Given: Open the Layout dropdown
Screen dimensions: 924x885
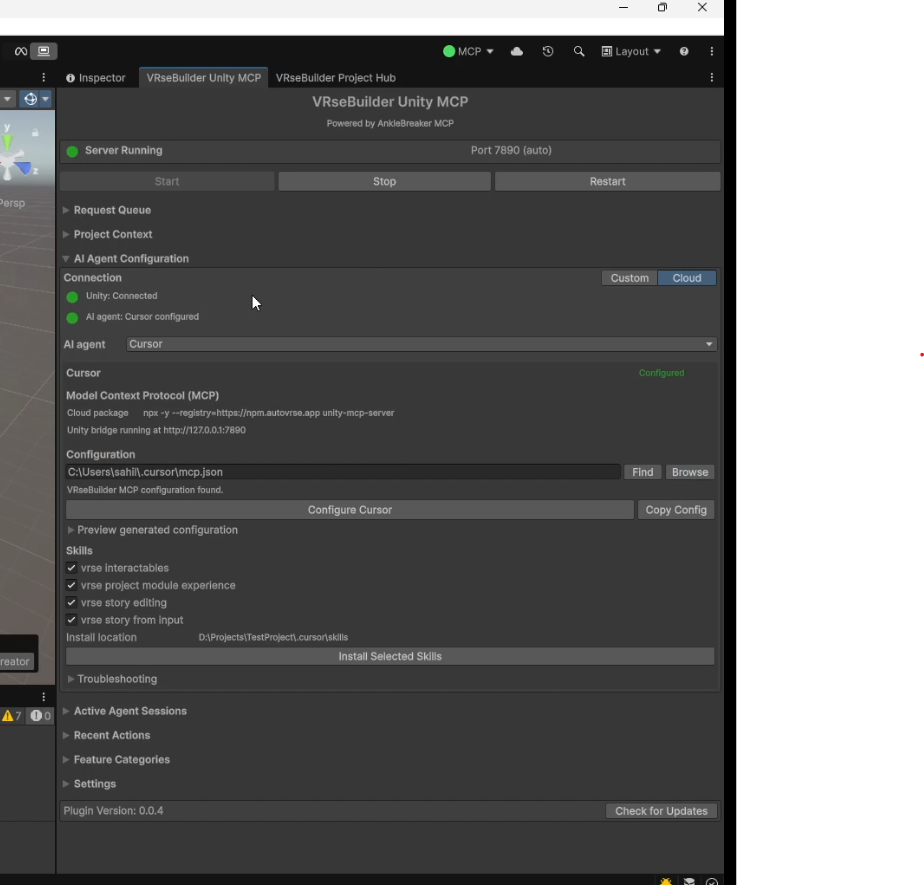Looking at the screenshot, I should click(x=631, y=51).
